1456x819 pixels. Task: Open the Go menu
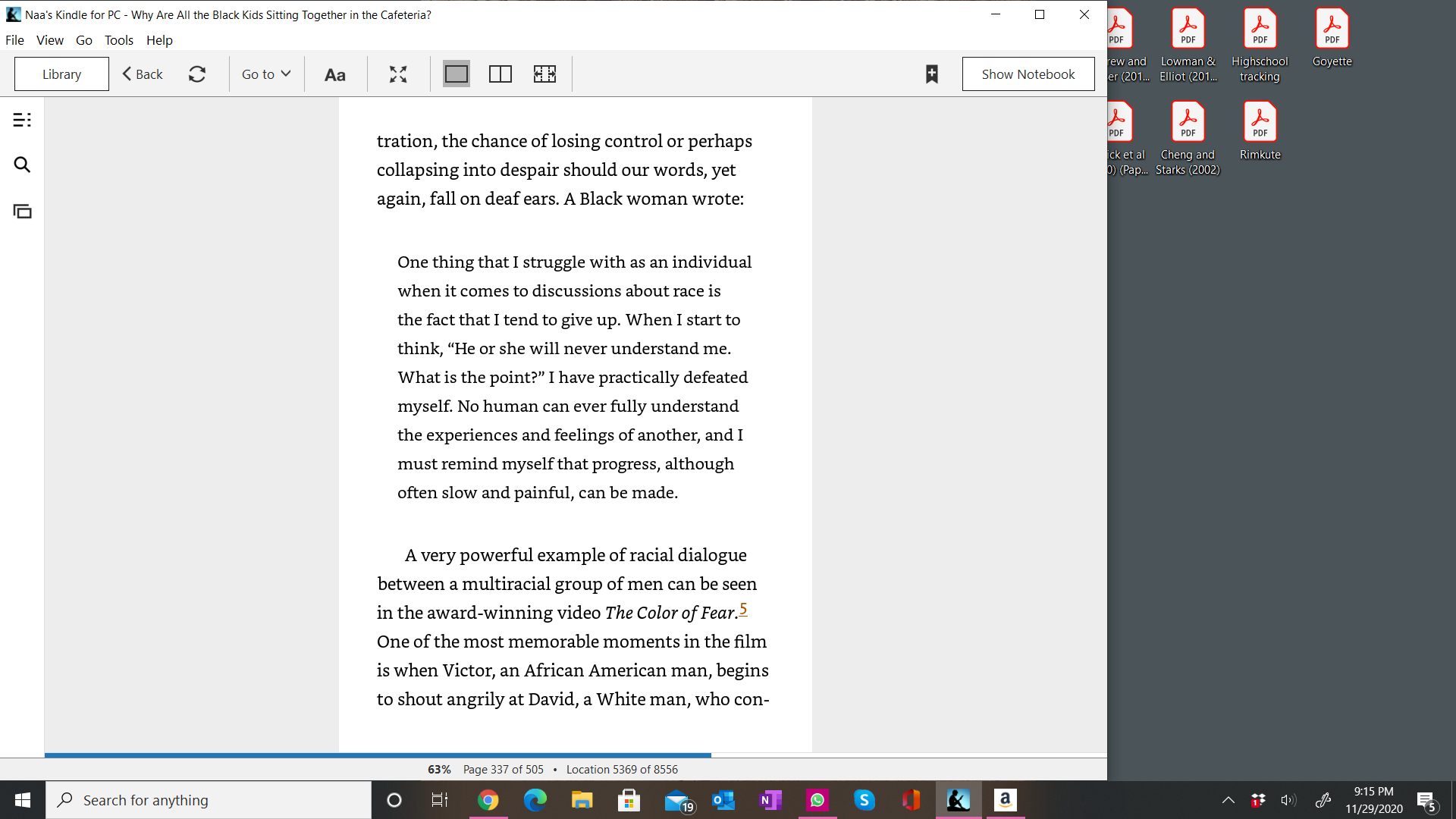(84, 40)
